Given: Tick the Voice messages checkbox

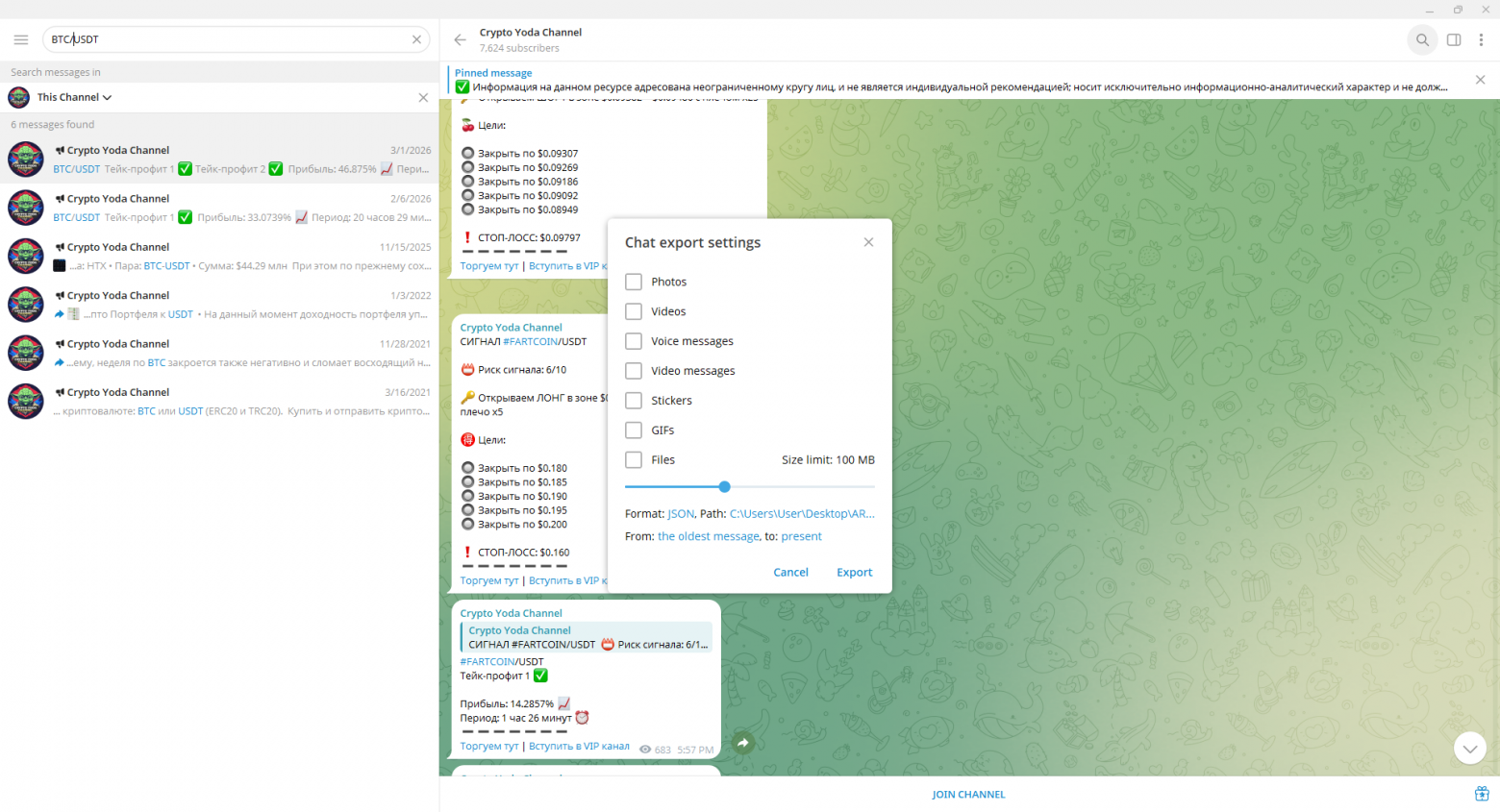Looking at the screenshot, I should click(634, 341).
